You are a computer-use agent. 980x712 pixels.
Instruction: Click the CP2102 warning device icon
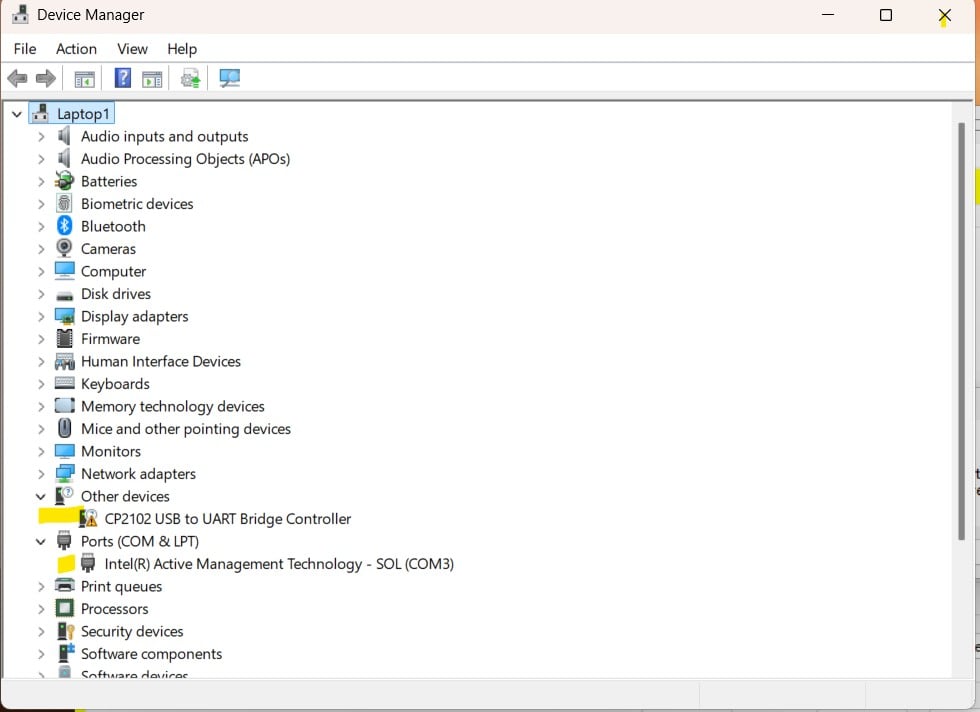pyautogui.click(x=88, y=518)
